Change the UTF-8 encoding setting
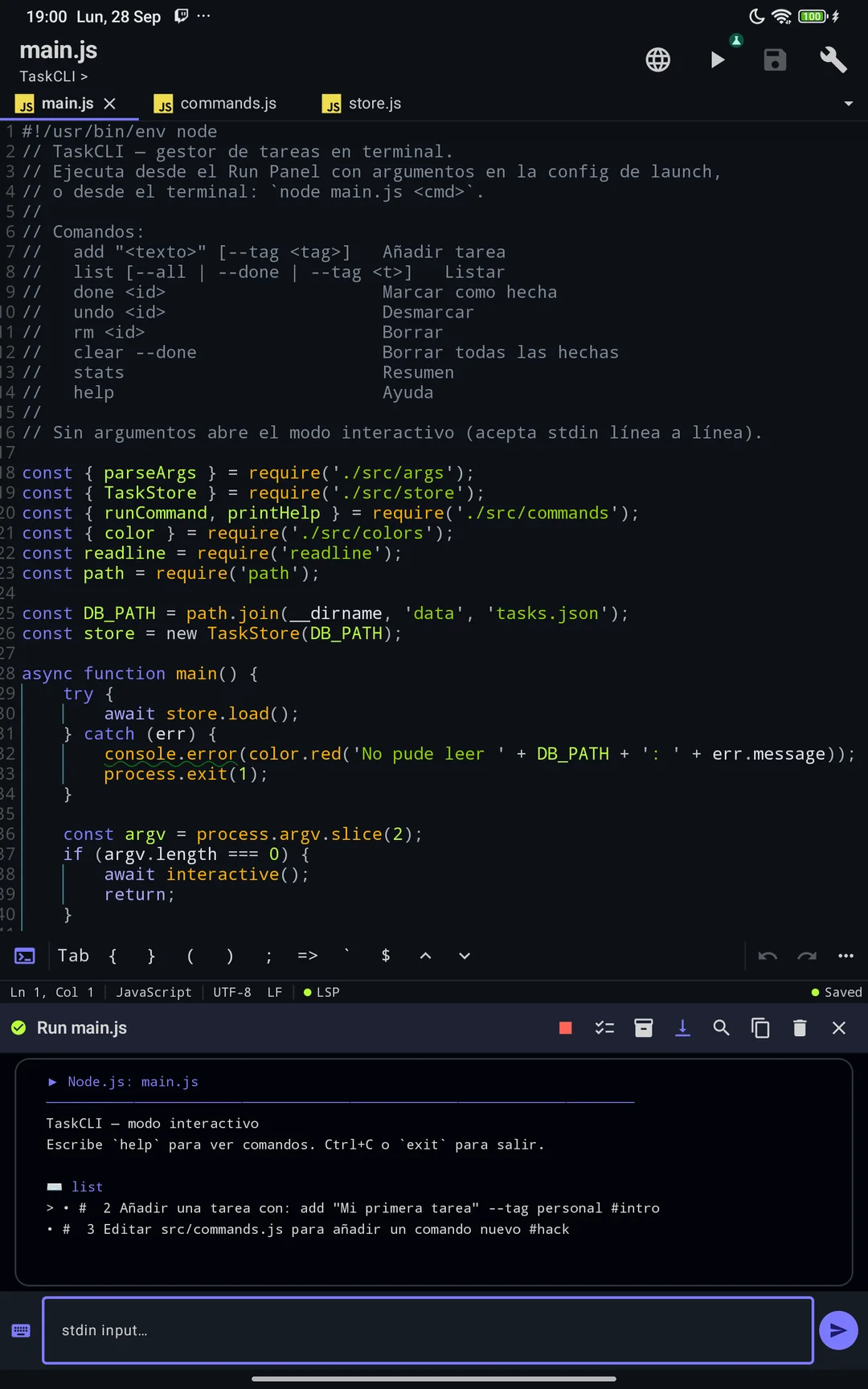This screenshot has width=868, height=1389. (x=232, y=993)
